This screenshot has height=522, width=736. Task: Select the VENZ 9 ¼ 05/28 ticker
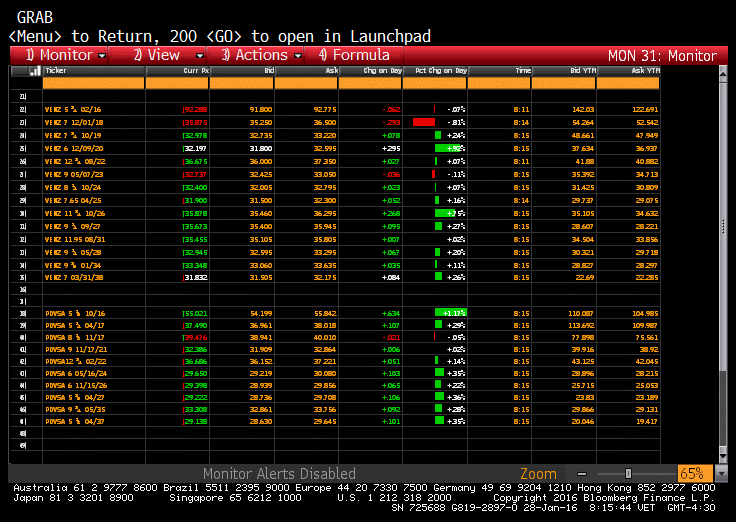tap(73, 253)
